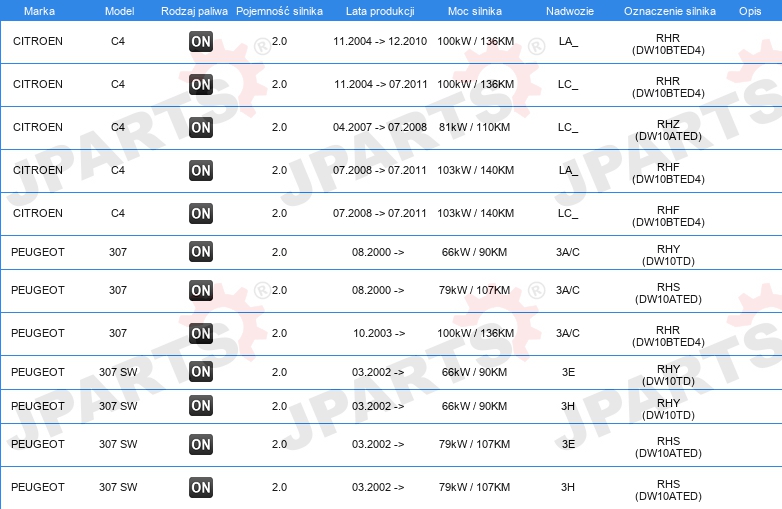Click the 3H body cell in 79kW SW row
This screenshot has width=782, height=509.
pyautogui.click(x=568, y=487)
